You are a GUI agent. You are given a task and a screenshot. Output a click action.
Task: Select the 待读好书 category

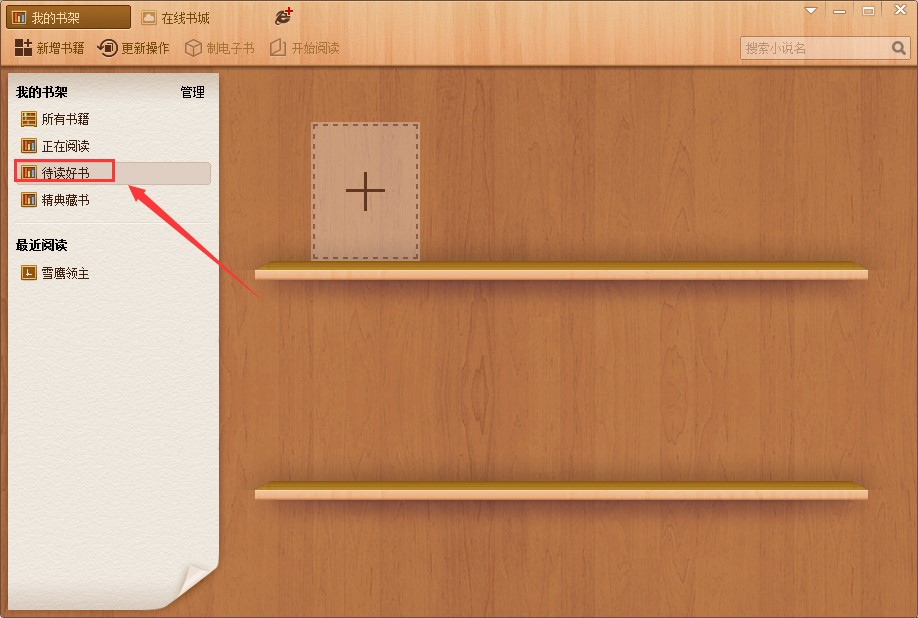(x=112, y=173)
